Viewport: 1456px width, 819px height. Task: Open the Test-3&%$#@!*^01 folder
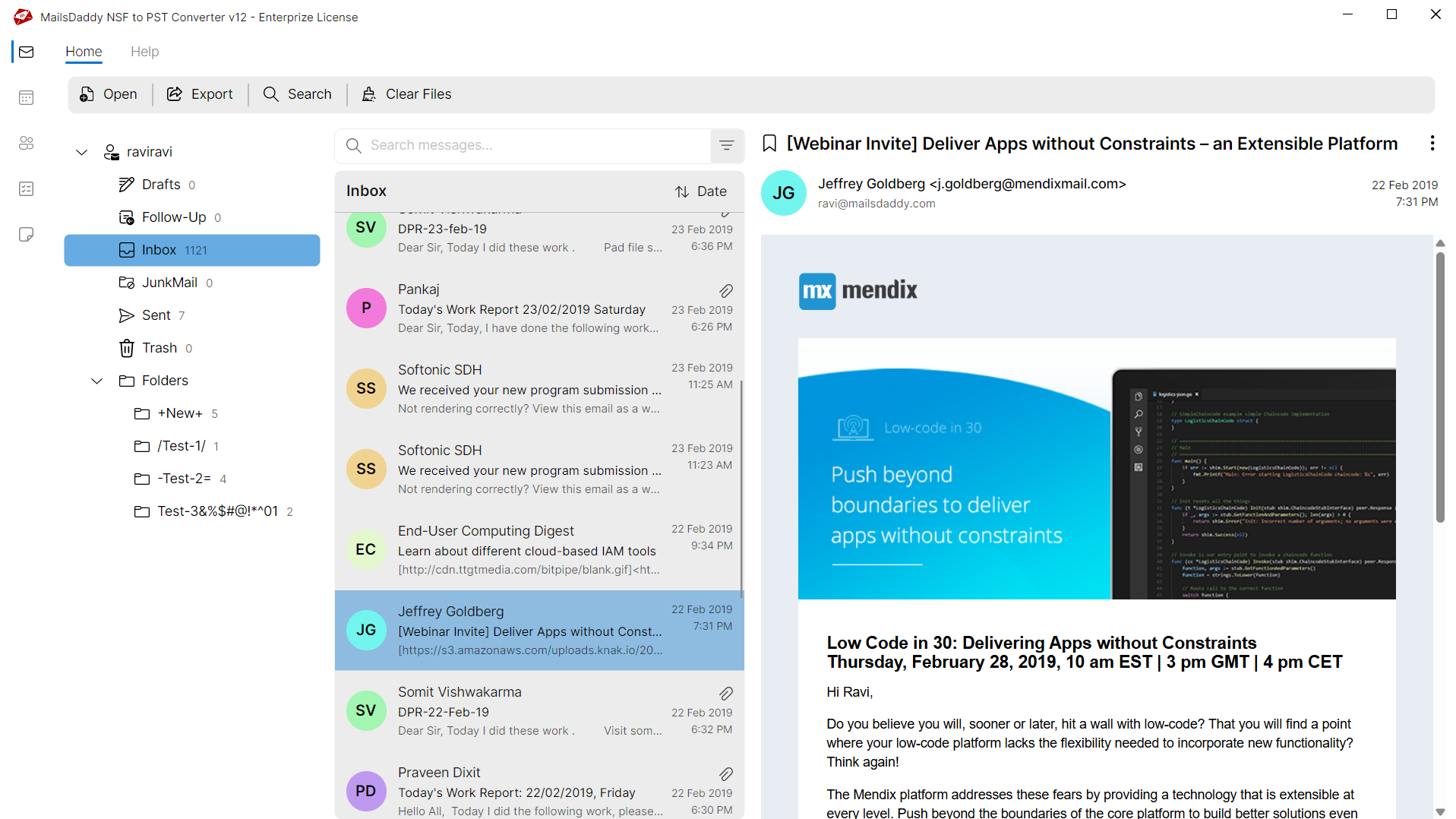tap(192, 511)
